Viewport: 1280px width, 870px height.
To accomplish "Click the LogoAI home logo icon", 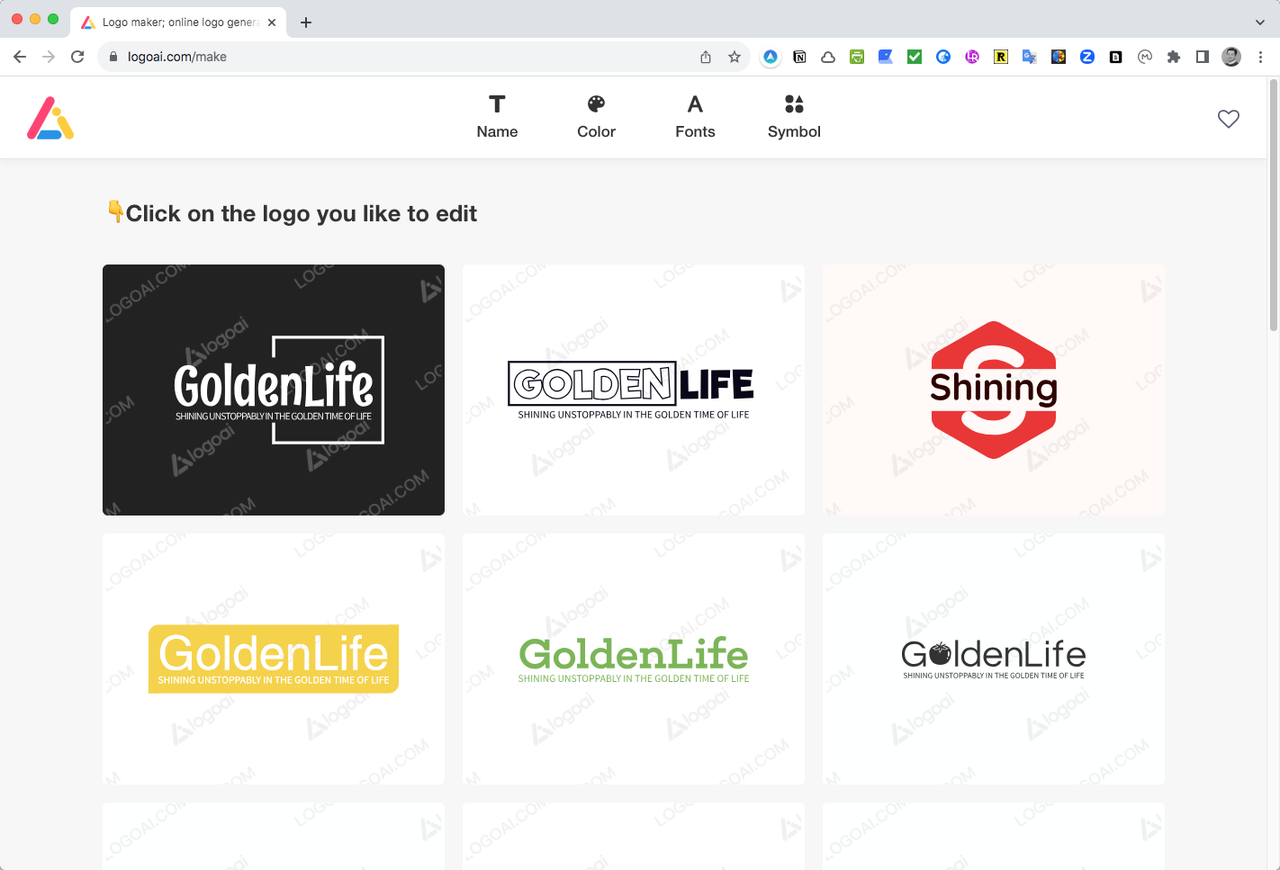I will (50, 118).
